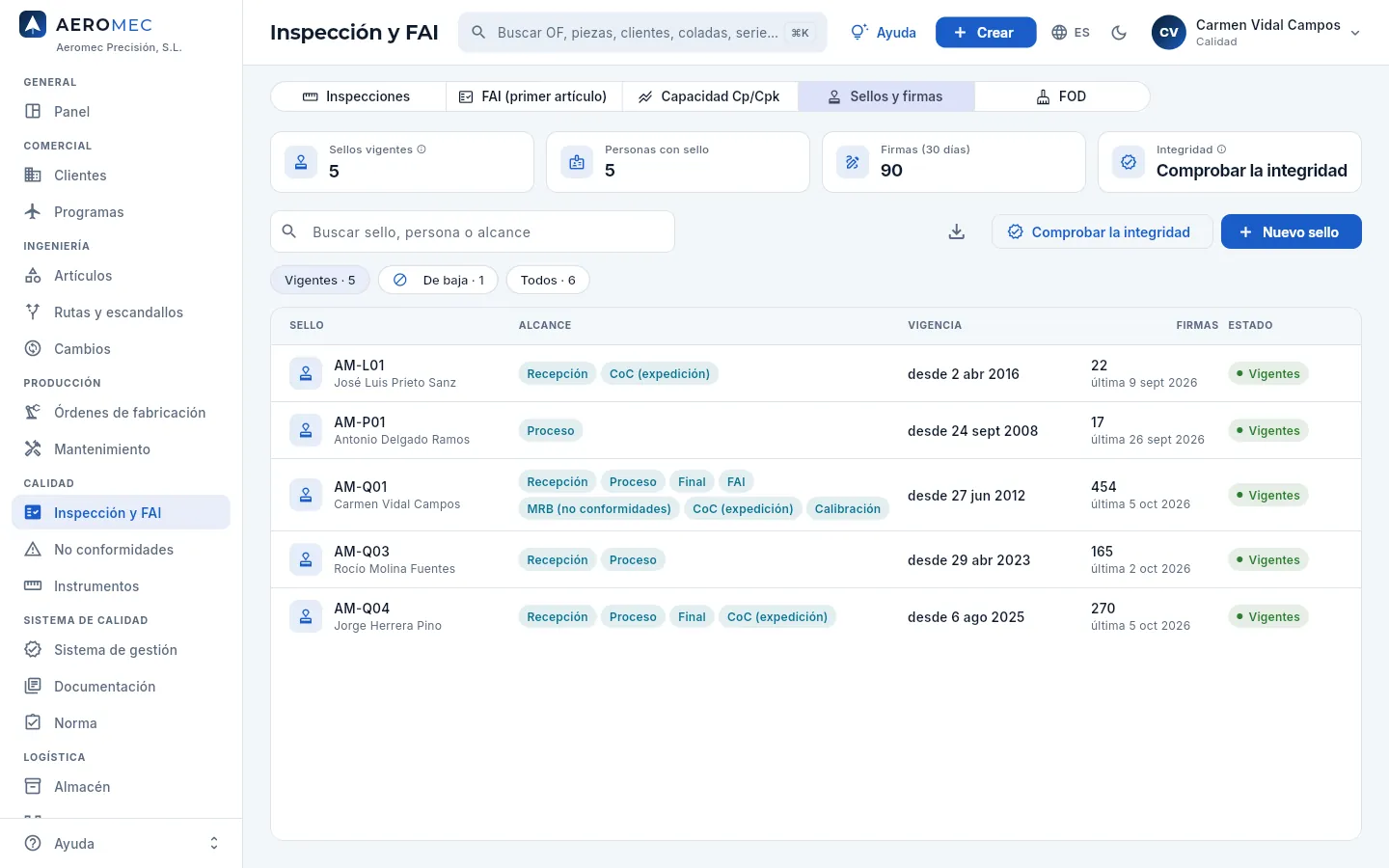1389x868 pixels.
Task: Click the Aeromec logo icon
Action: 33,25
